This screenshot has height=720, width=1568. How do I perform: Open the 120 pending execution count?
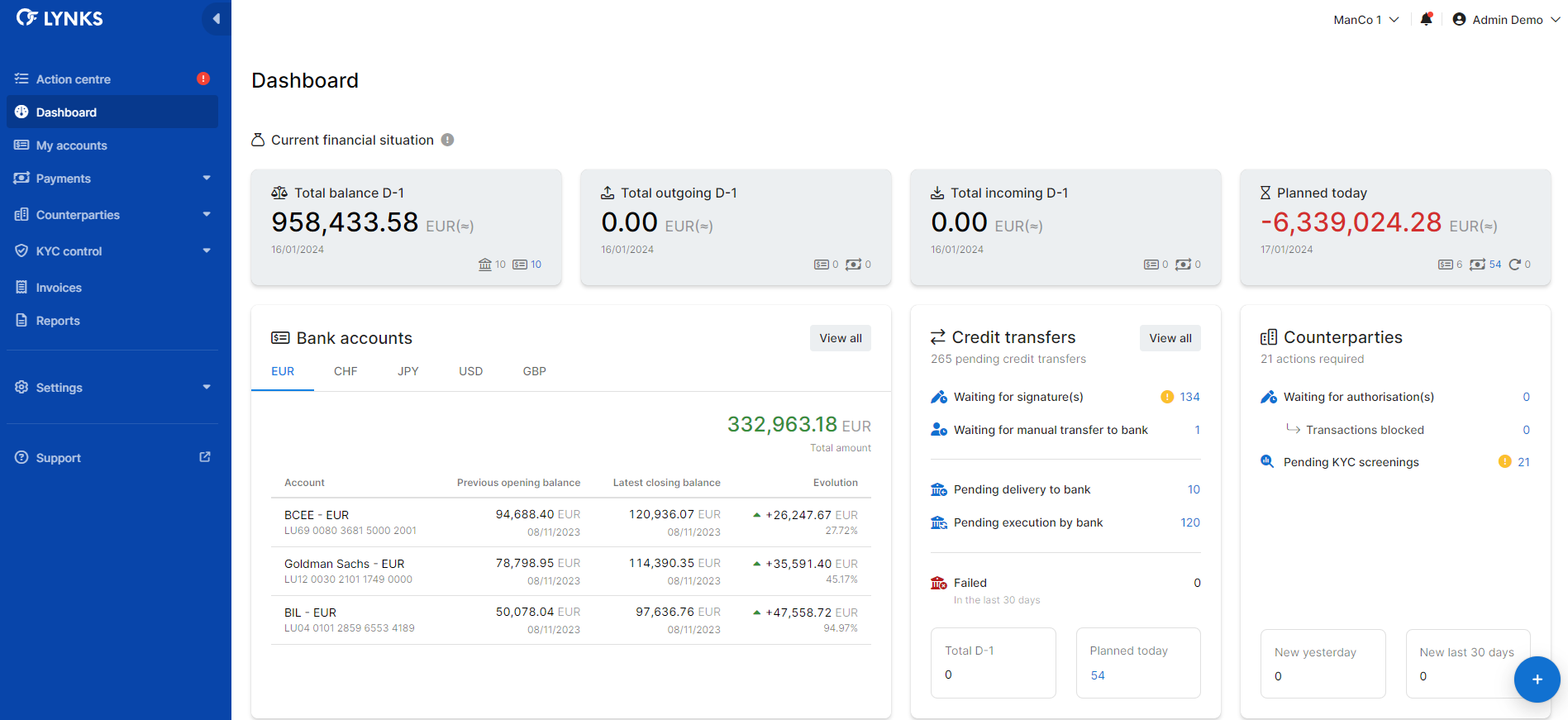pyautogui.click(x=1190, y=522)
